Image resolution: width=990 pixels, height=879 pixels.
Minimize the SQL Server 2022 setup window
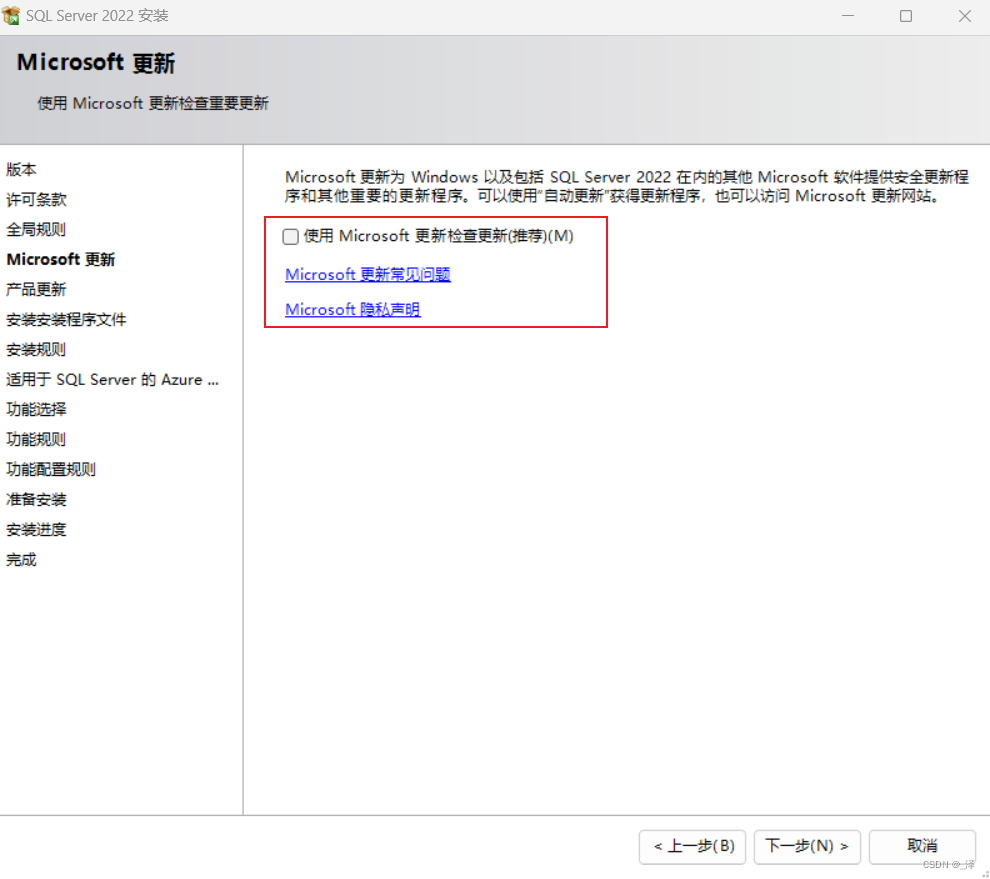(x=847, y=16)
